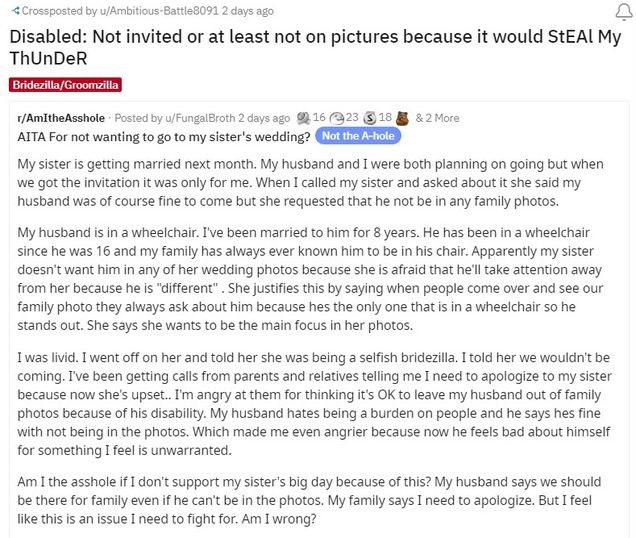Click the notification bell icon
636x538 pixels.
tap(624, 12)
